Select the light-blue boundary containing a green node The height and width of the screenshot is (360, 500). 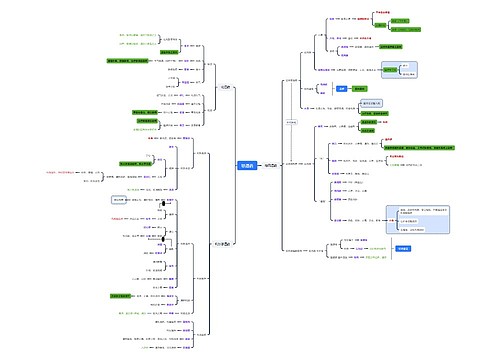(x=399, y=70)
